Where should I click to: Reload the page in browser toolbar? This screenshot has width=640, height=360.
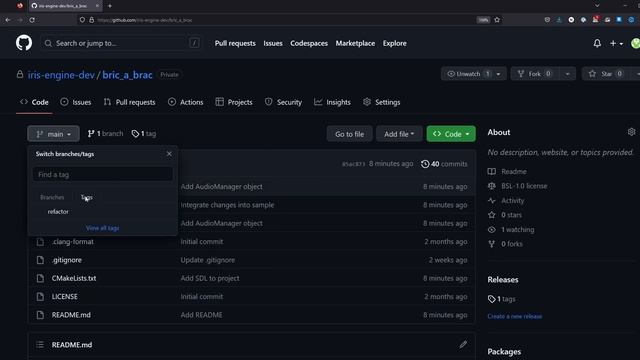32,20
